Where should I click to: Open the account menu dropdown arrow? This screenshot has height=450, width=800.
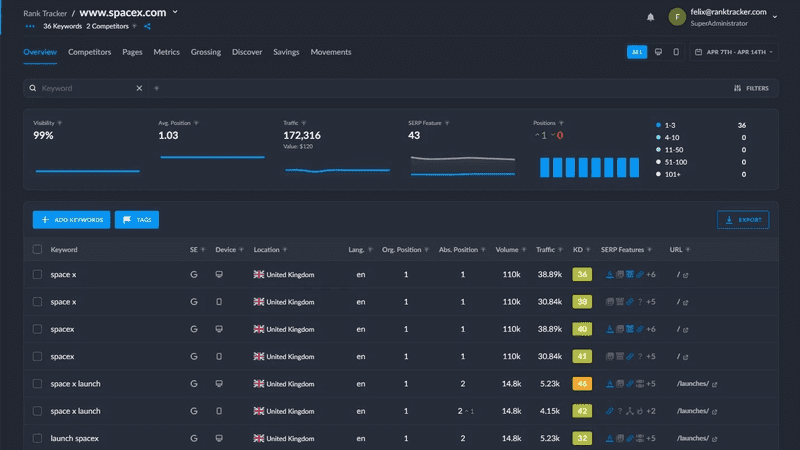pyautogui.click(x=774, y=17)
